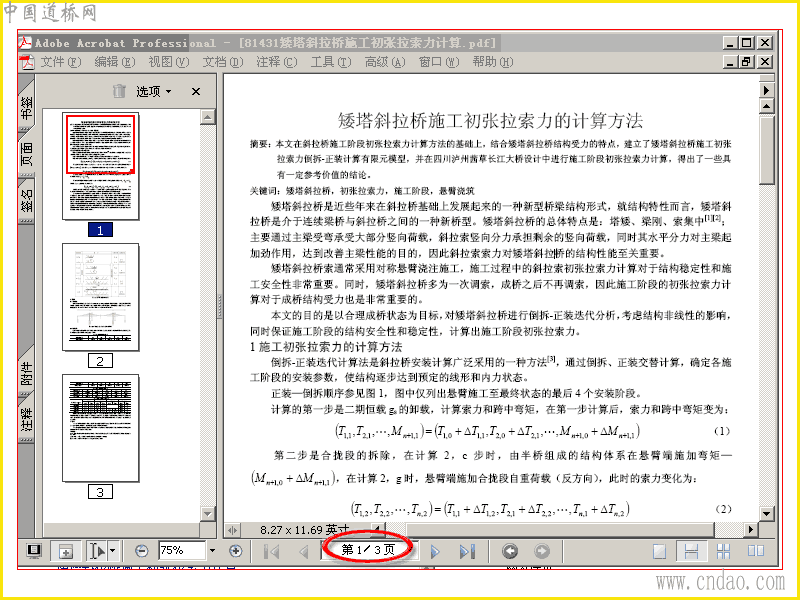Click the 第 1/3 页 page number field
The image size is (800, 600).
[x=367, y=549]
